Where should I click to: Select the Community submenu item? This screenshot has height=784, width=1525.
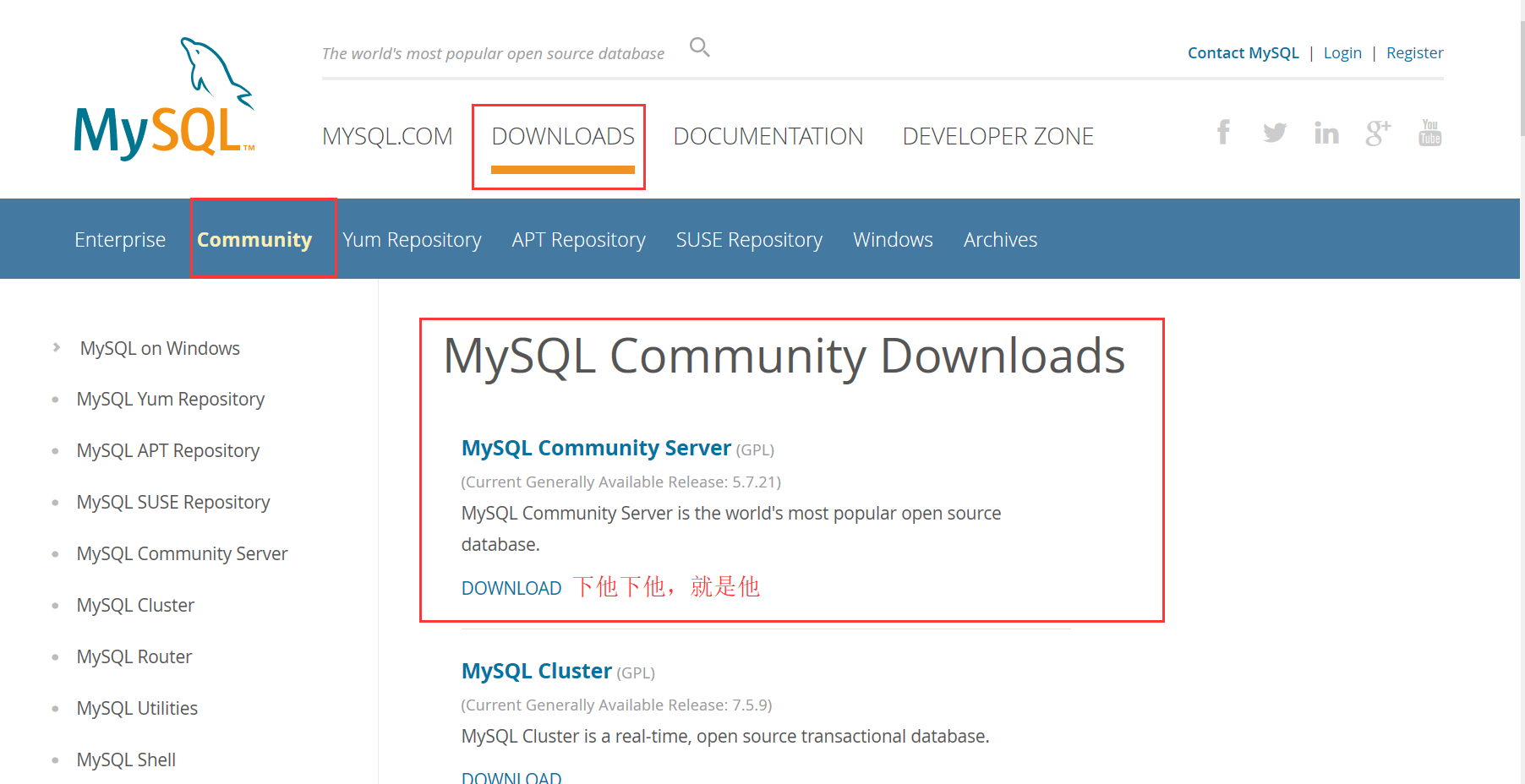254,240
